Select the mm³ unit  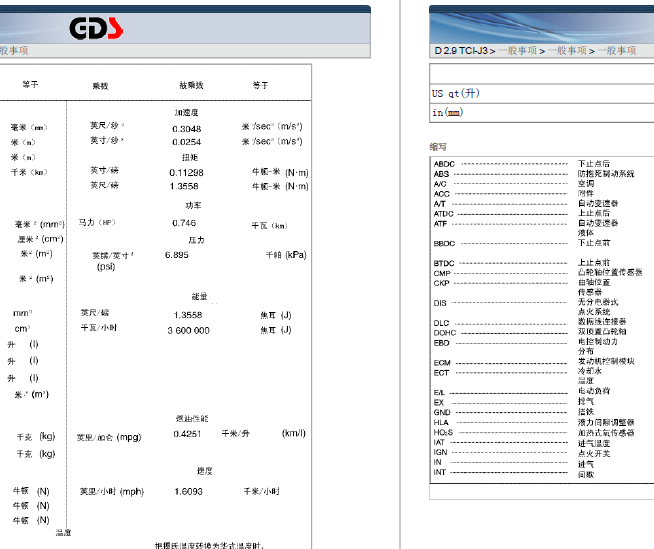click(x=23, y=313)
